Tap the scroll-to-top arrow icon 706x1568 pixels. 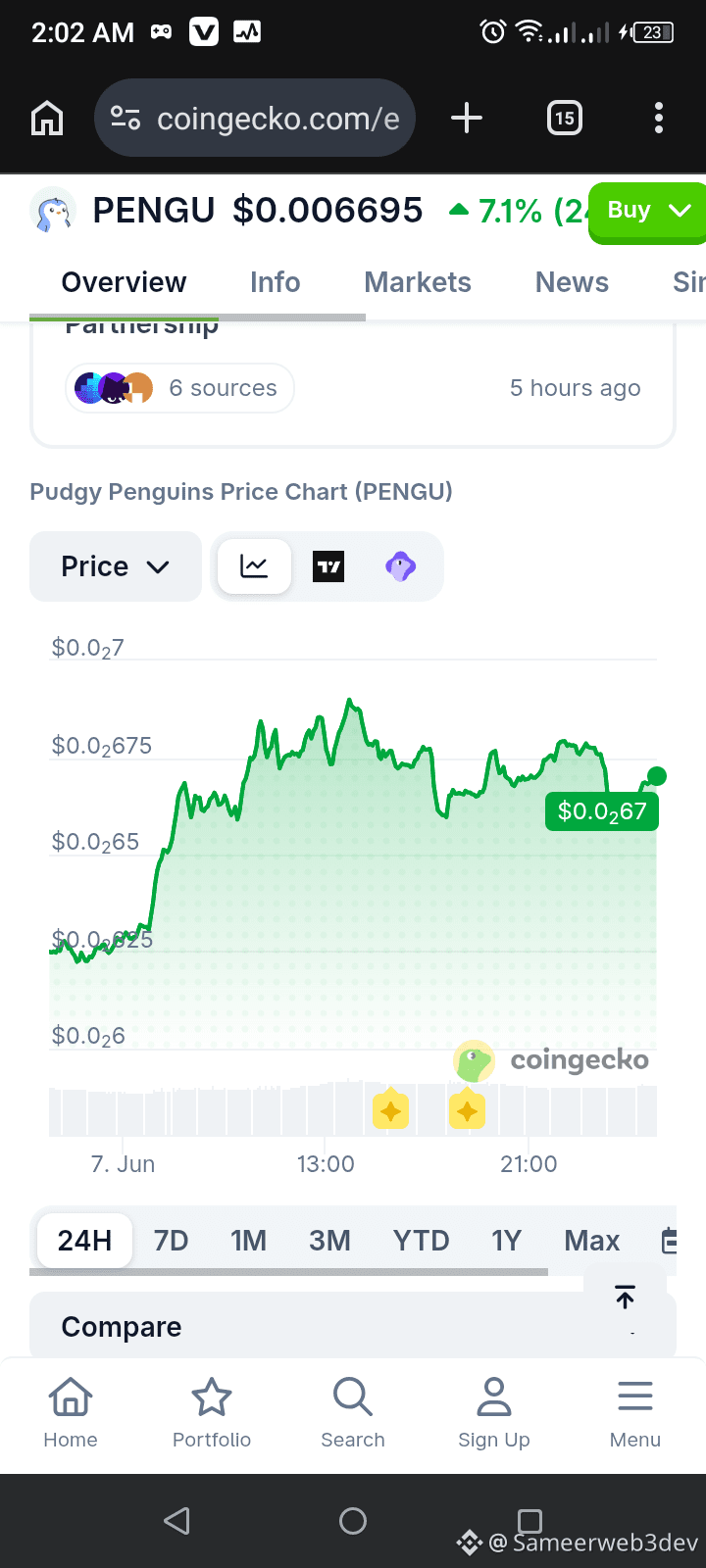625,1298
